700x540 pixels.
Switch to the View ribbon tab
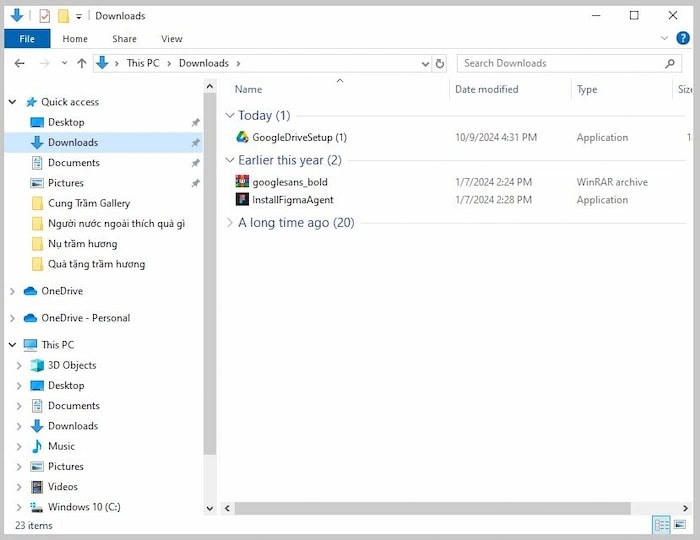point(172,39)
